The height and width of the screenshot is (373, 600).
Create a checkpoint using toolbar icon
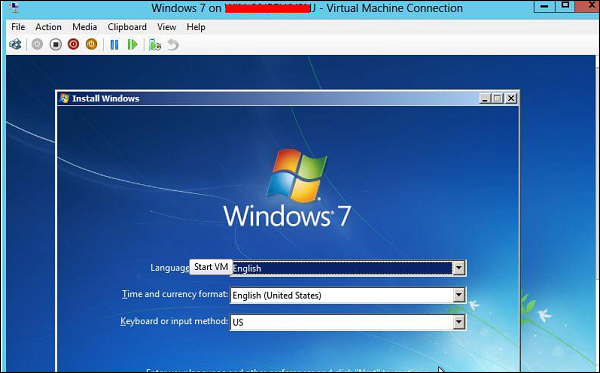coord(155,45)
